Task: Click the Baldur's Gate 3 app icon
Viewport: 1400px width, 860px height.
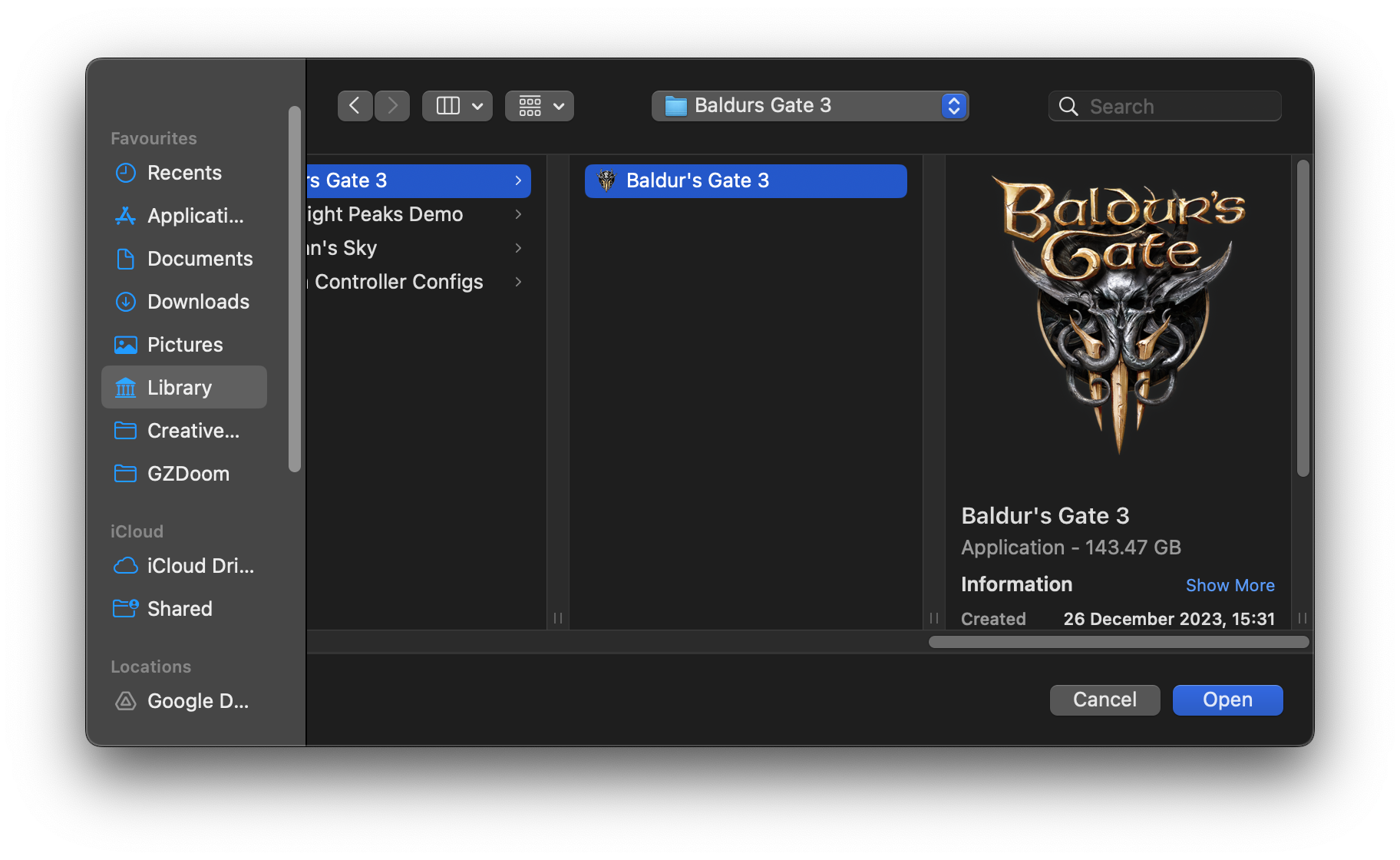Action: (606, 180)
